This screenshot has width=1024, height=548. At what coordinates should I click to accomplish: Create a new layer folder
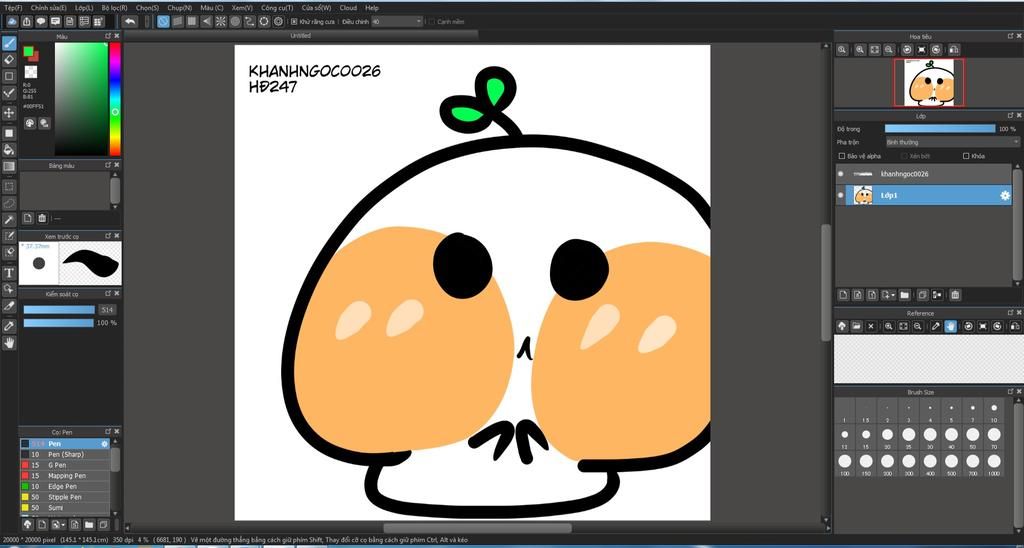tap(904, 295)
